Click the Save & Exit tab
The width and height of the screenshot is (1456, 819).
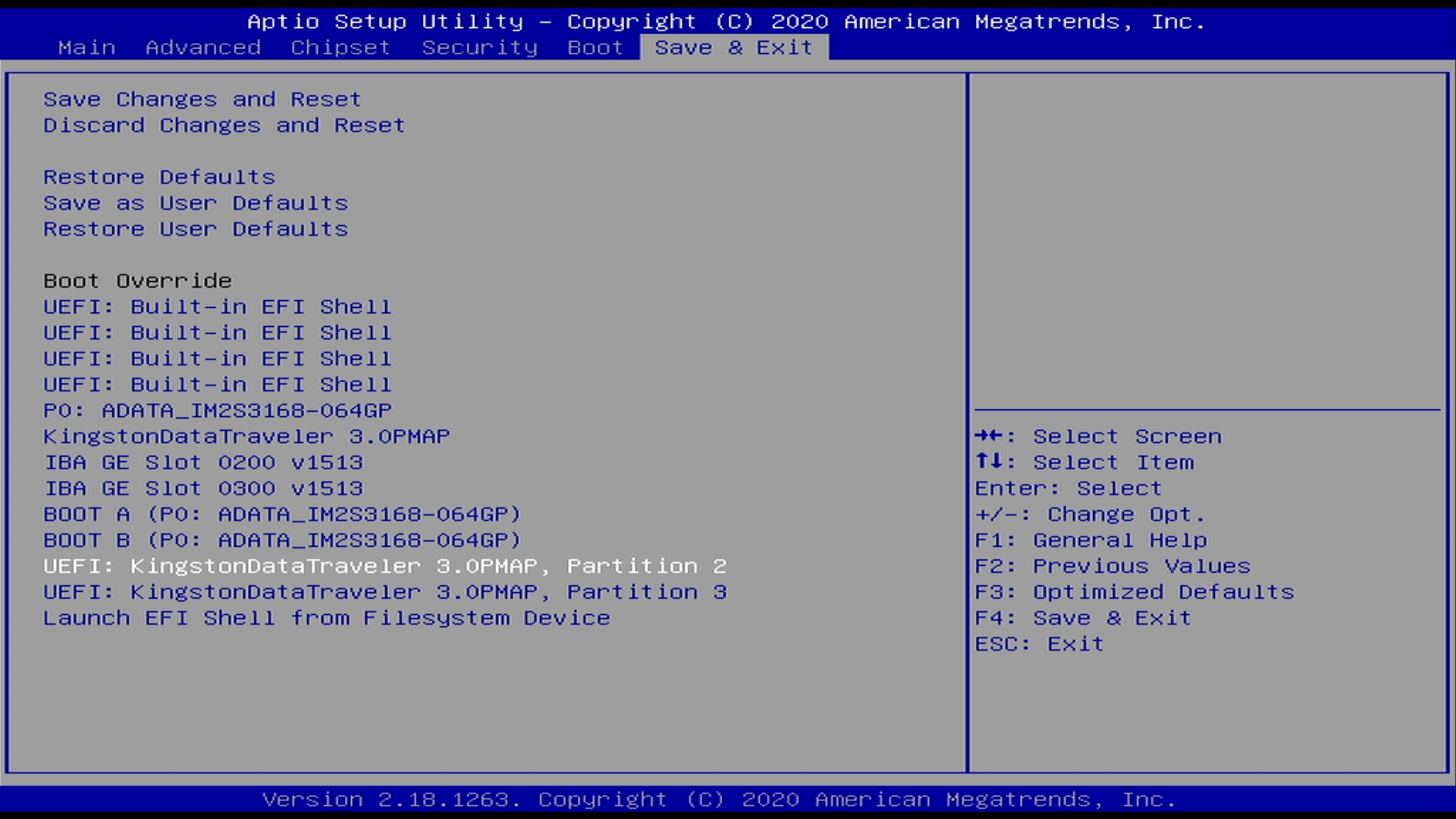click(733, 47)
